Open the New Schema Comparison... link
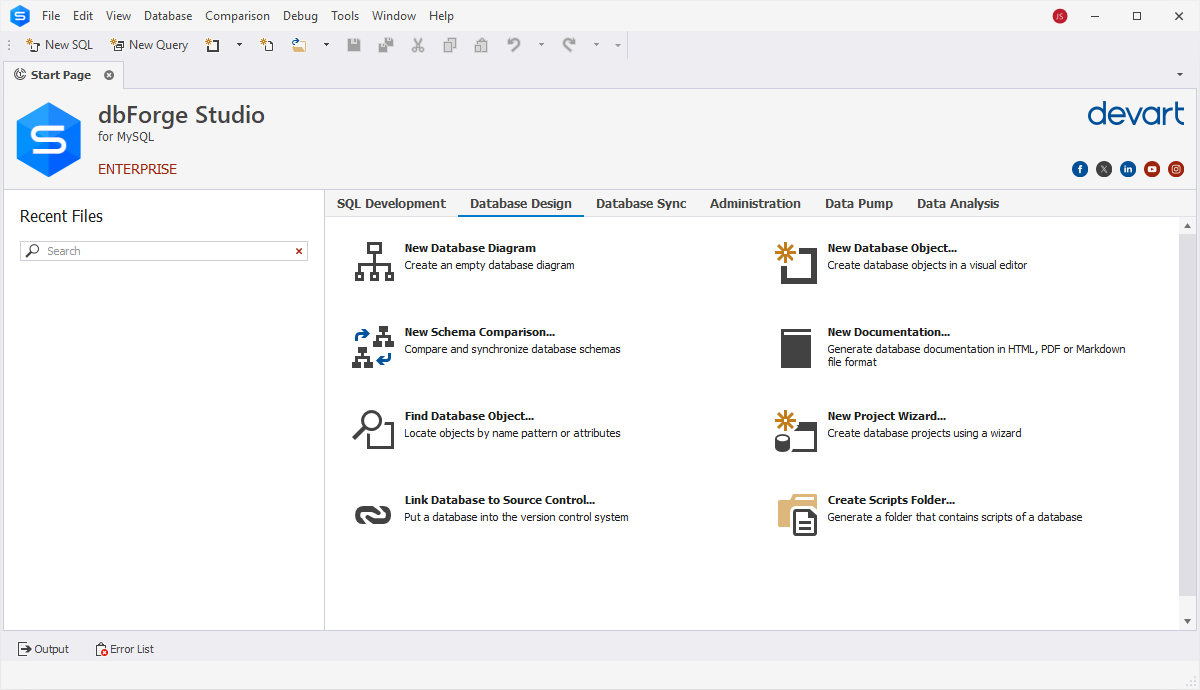The image size is (1200, 690). [479, 332]
